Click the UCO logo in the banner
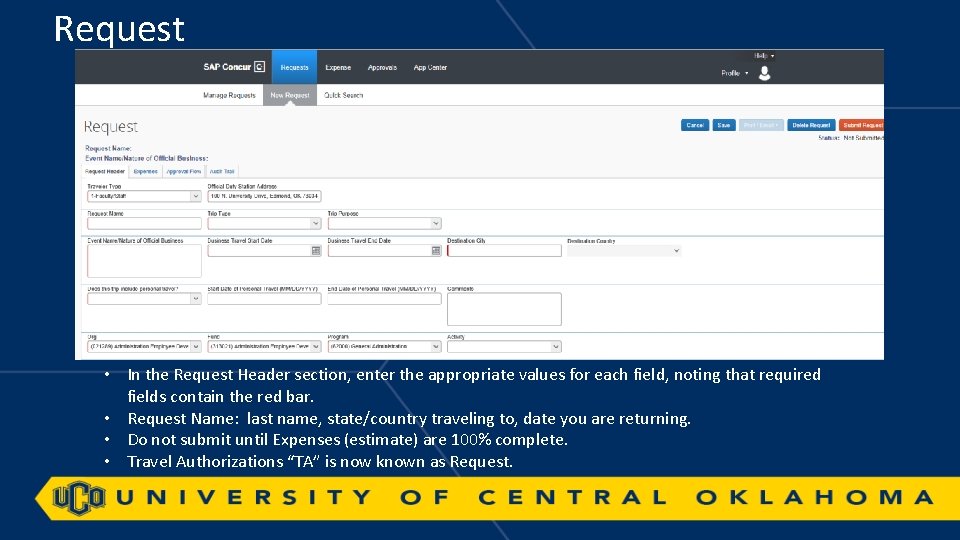The width and height of the screenshot is (960, 540). click(78, 498)
